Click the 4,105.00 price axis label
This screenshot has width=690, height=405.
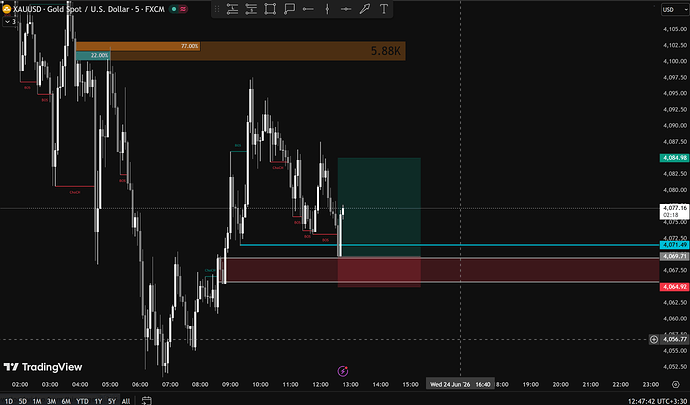675,29
